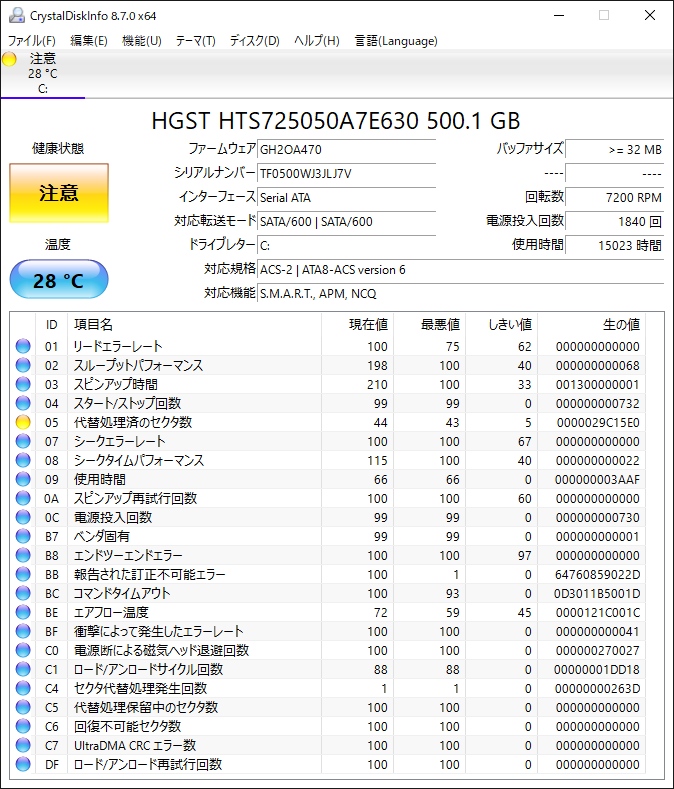This screenshot has width=674, height=789.
Task: Click the blue status orb for 回復不可能セクタ数 row
Action: pos(23,726)
